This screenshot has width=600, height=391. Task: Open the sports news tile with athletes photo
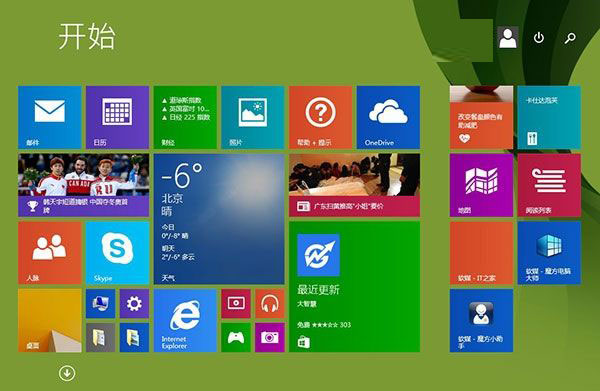pyautogui.click(x=83, y=185)
